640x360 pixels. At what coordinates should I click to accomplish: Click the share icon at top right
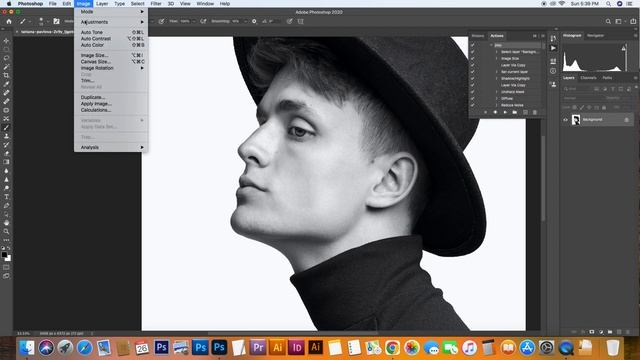pyautogui.click(x=633, y=21)
